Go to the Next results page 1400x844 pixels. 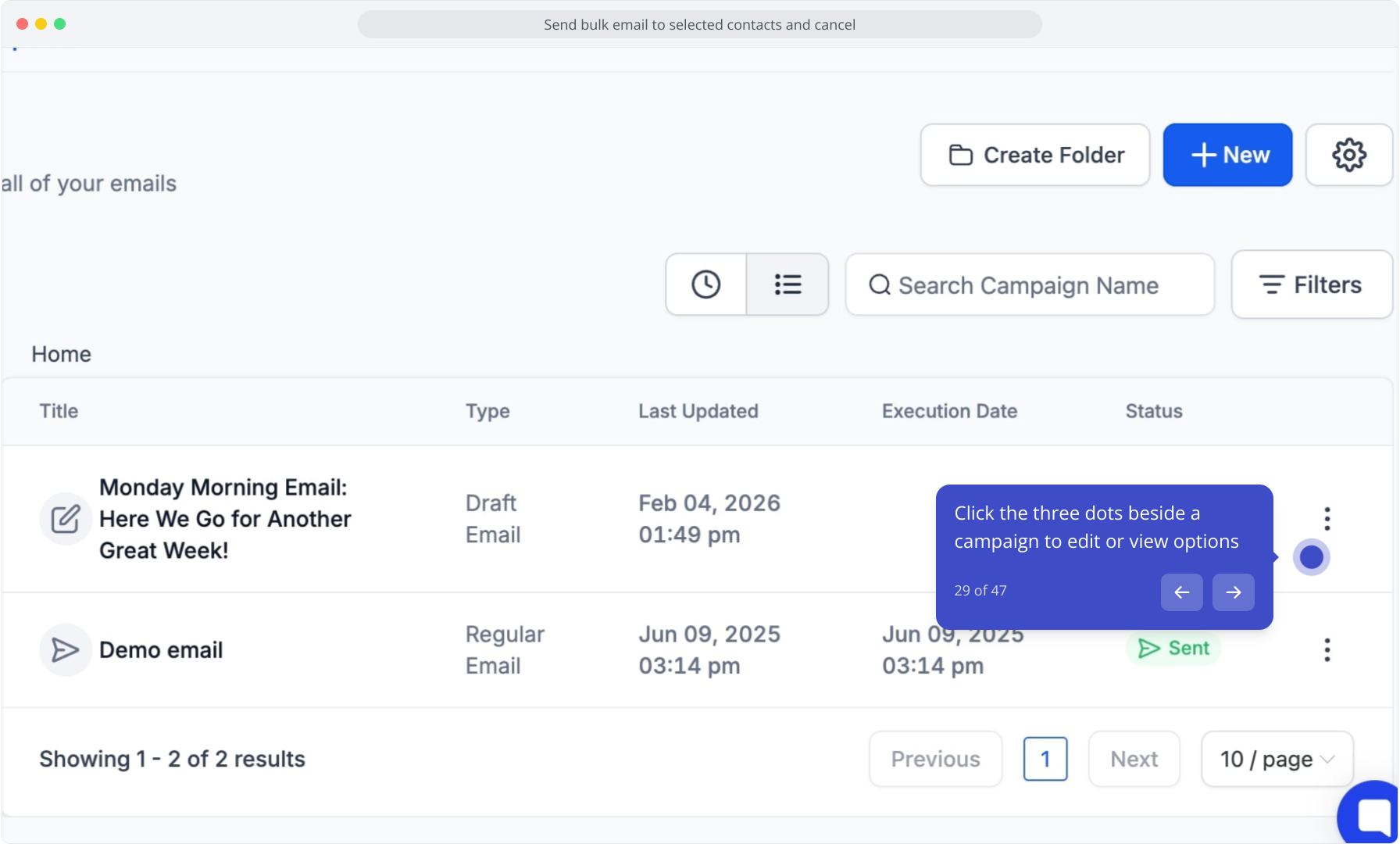click(1134, 759)
